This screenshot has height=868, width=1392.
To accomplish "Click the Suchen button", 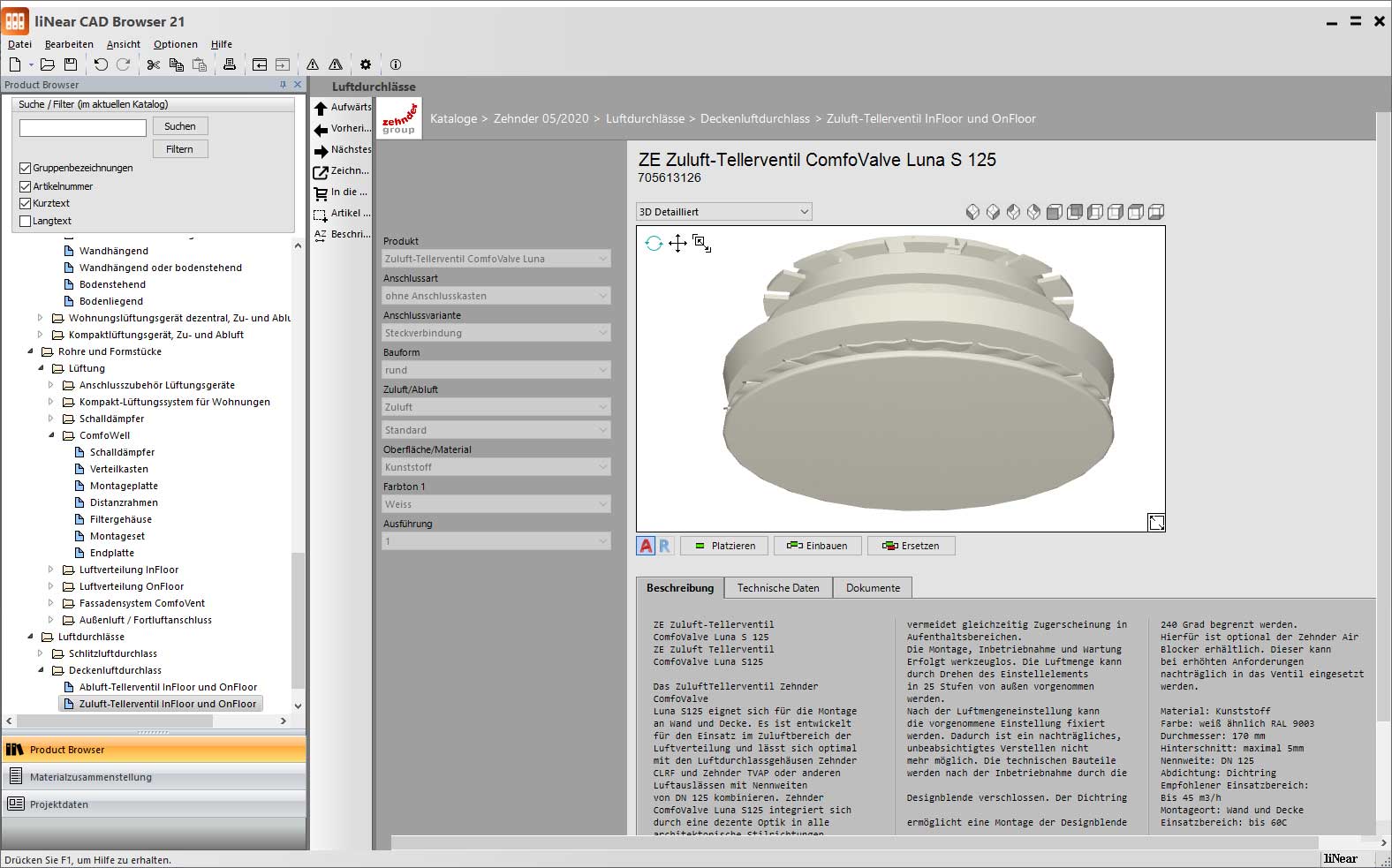I will point(180,126).
